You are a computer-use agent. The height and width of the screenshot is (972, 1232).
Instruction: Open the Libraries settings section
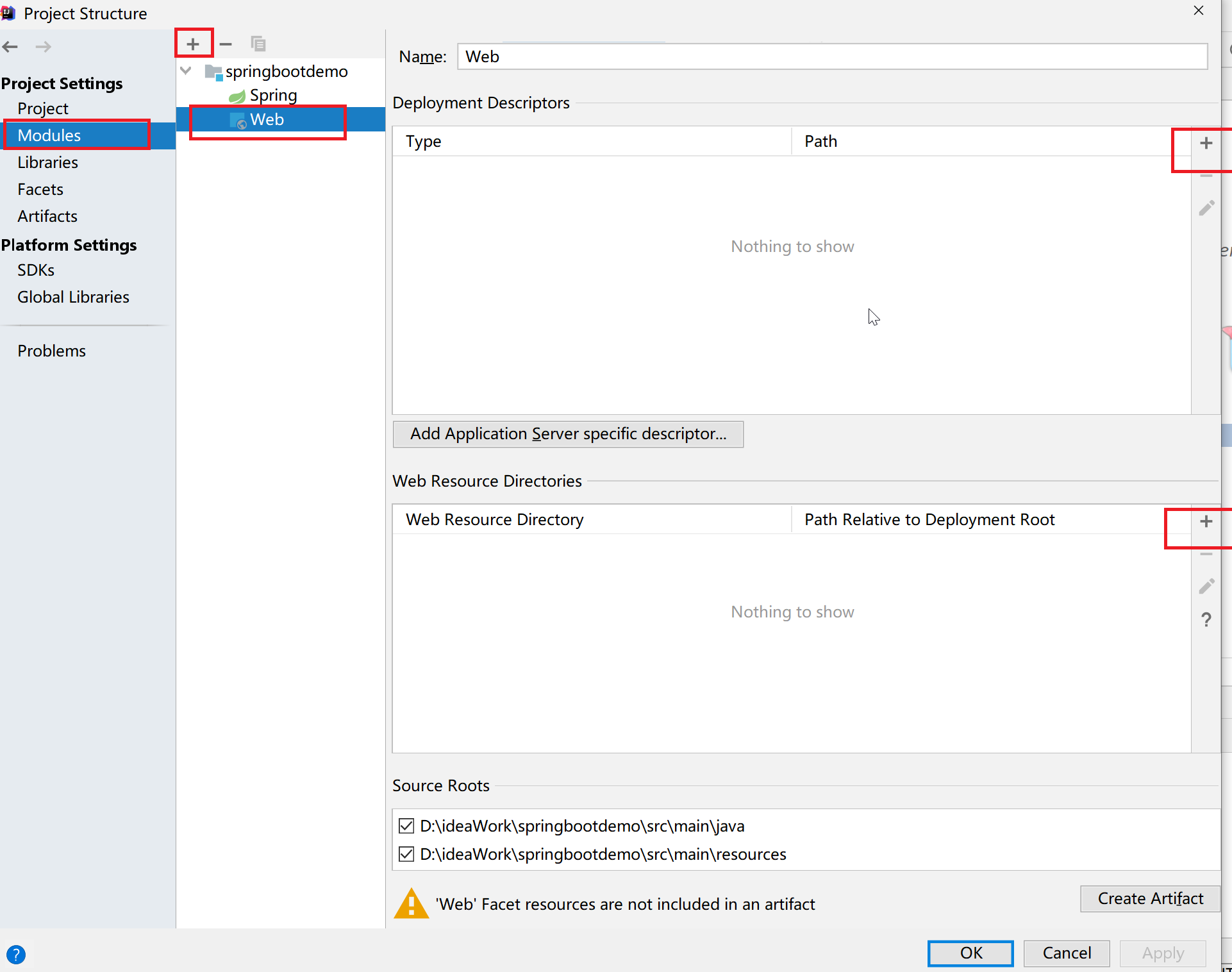click(x=47, y=163)
